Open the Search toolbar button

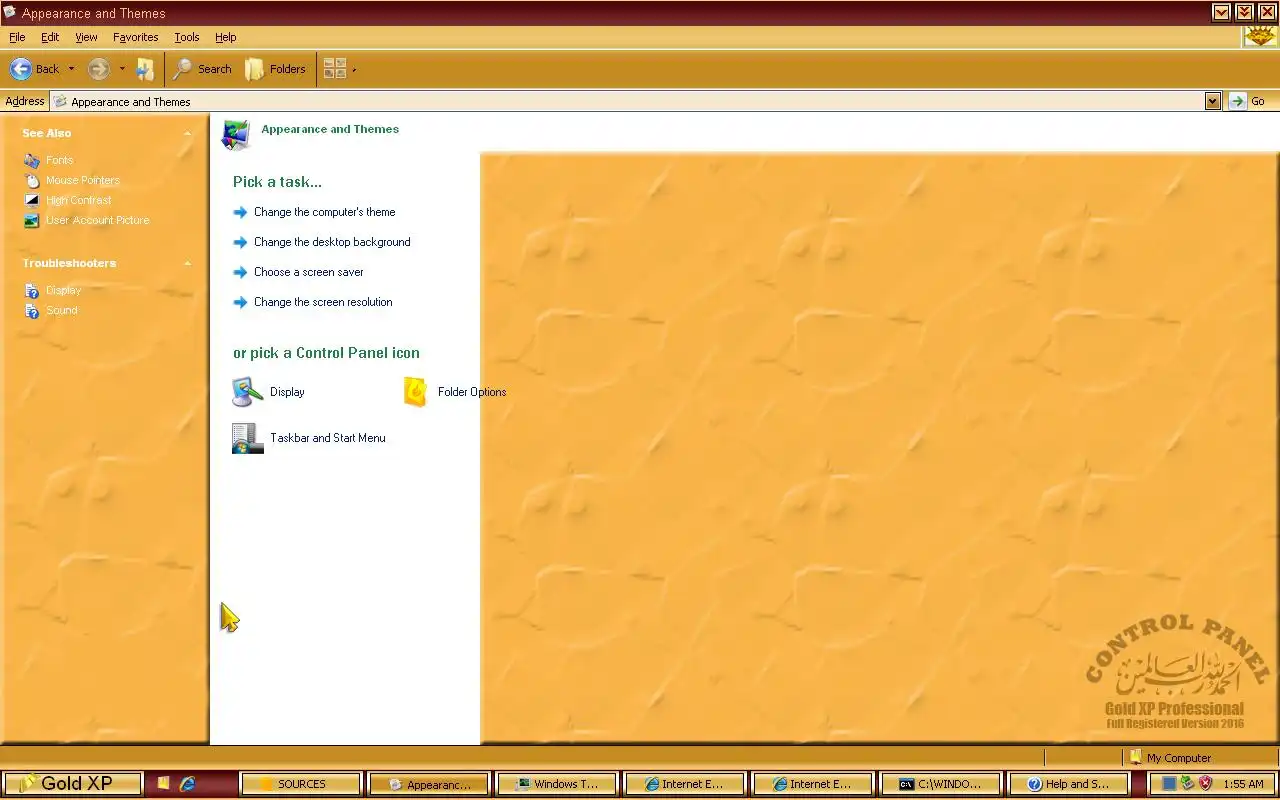pyautogui.click(x=202, y=69)
